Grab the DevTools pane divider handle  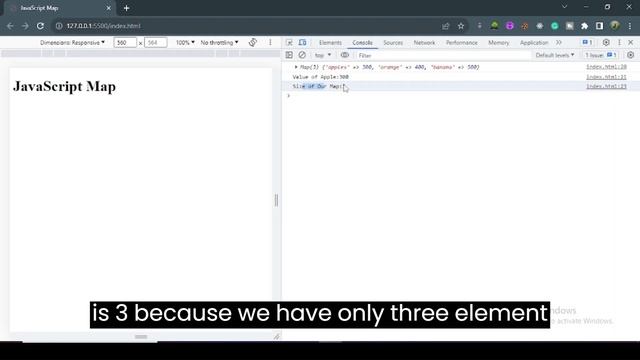click(x=276, y=200)
